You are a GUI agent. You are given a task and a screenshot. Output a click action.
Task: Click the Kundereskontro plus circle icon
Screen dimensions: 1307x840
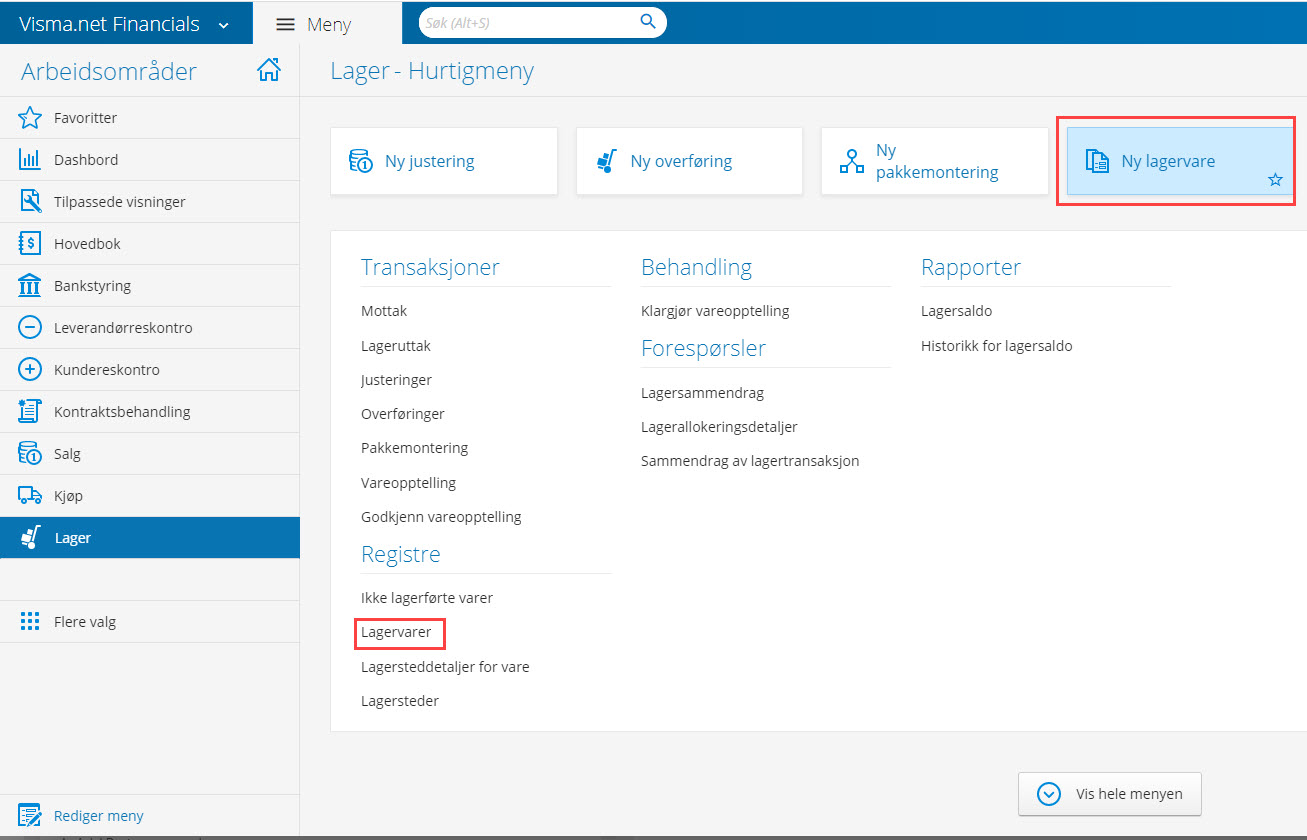click(x=30, y=370)
